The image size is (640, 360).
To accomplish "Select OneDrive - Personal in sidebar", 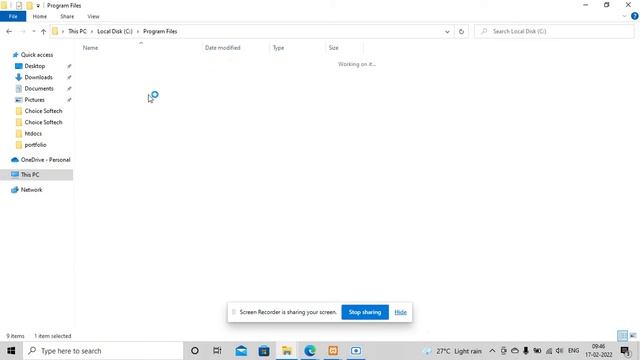I will click(x=45, y=160).
